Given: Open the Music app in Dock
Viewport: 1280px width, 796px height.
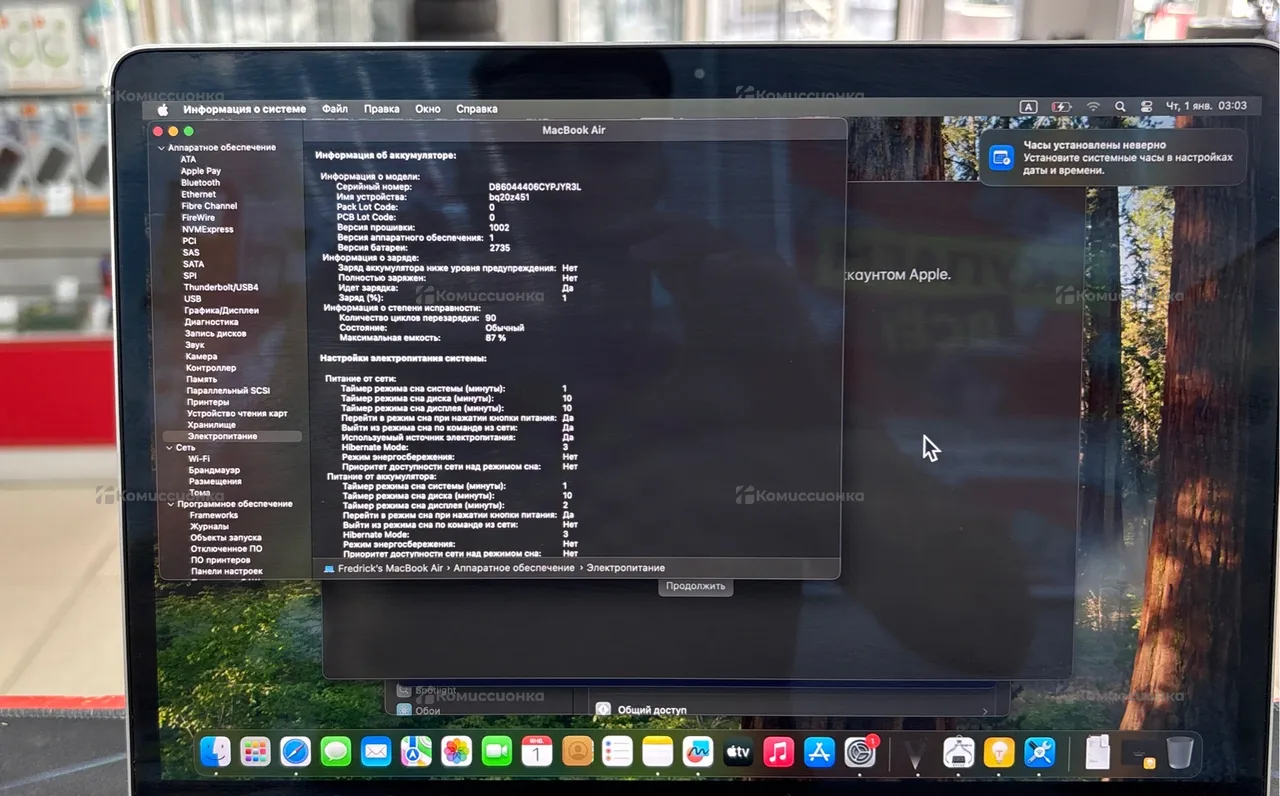Looking at the screenshot, I should click(x=779, y=751).
